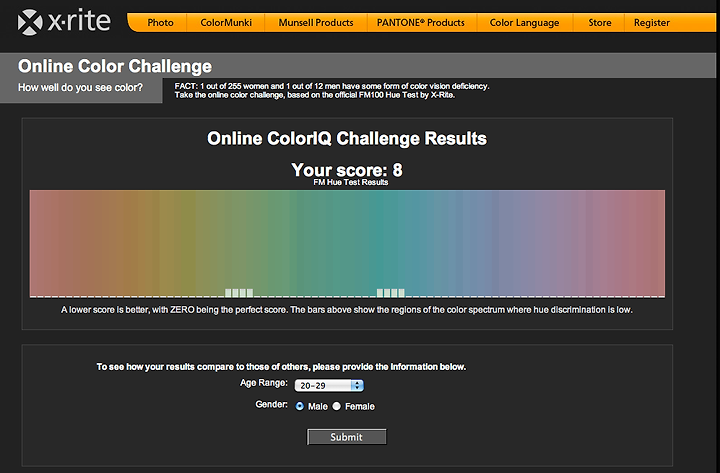Open PANTONE Products in the nav bar
Image resolution: width=720 pixels, height=473 pixels.
pyautogui.click(x=421, y=23)
